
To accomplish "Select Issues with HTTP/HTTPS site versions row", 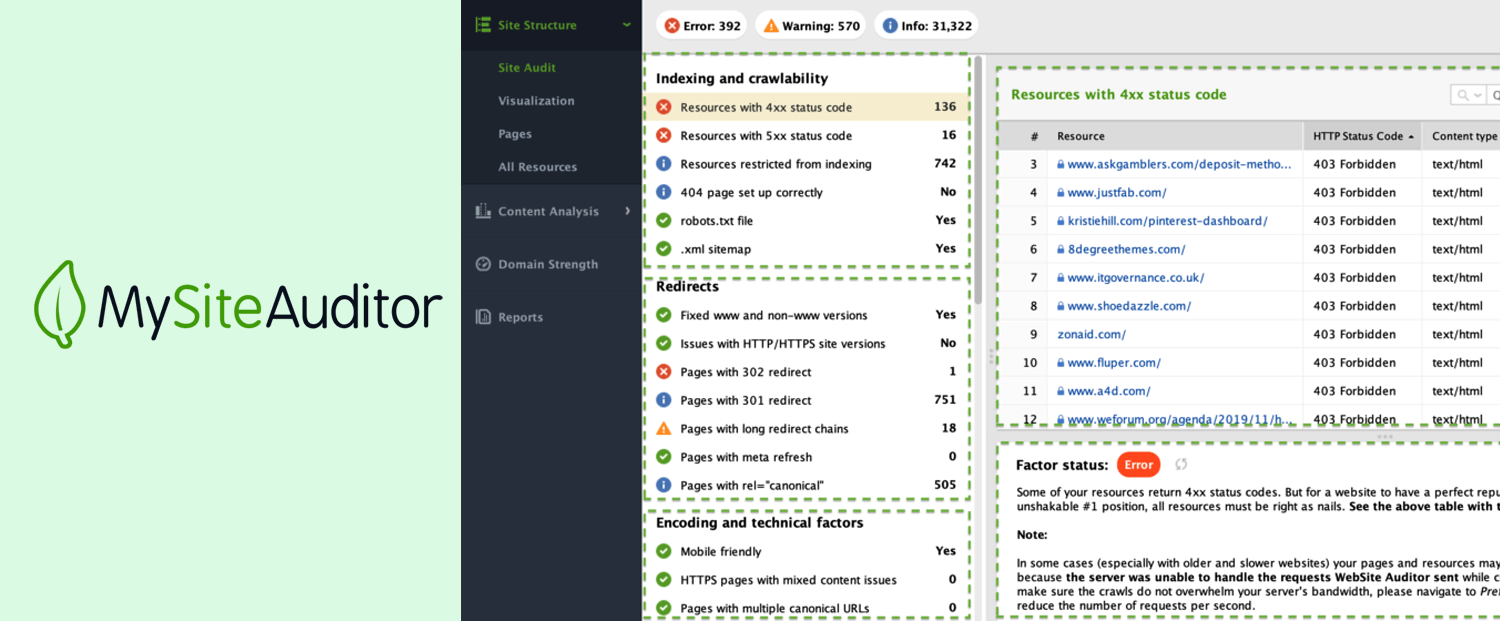I will pyautogui.click(x=806, y=343).
